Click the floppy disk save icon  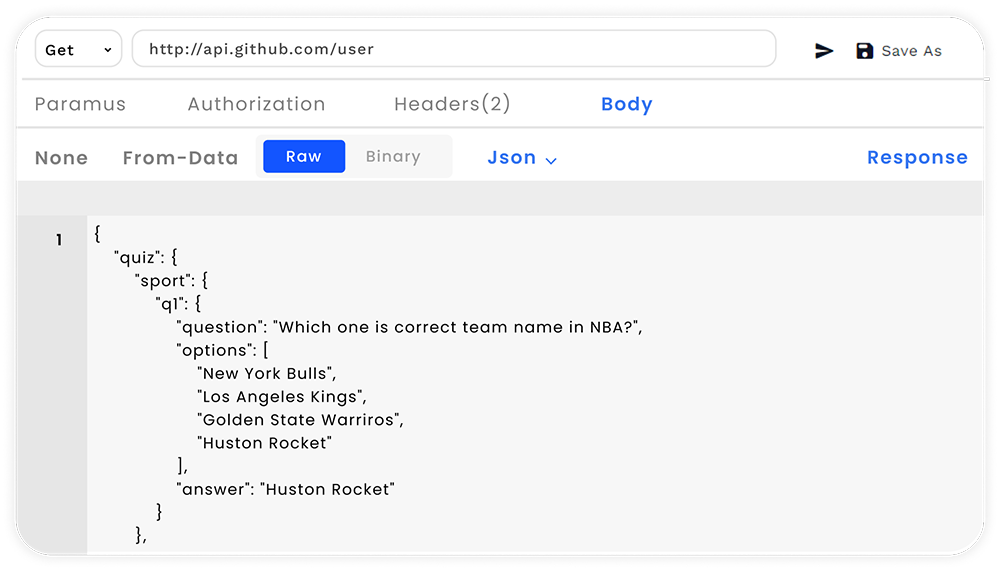pos(865,51)
